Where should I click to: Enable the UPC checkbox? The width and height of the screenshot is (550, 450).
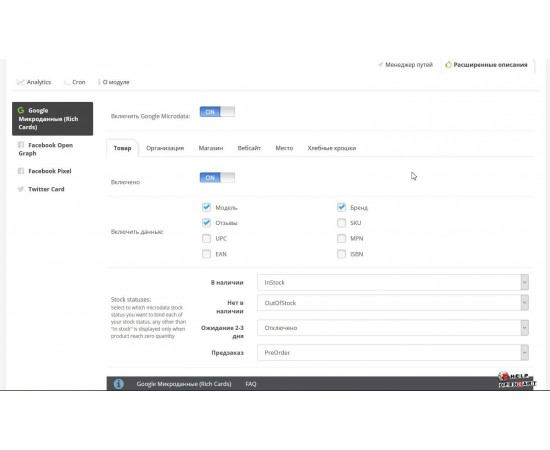206,239
